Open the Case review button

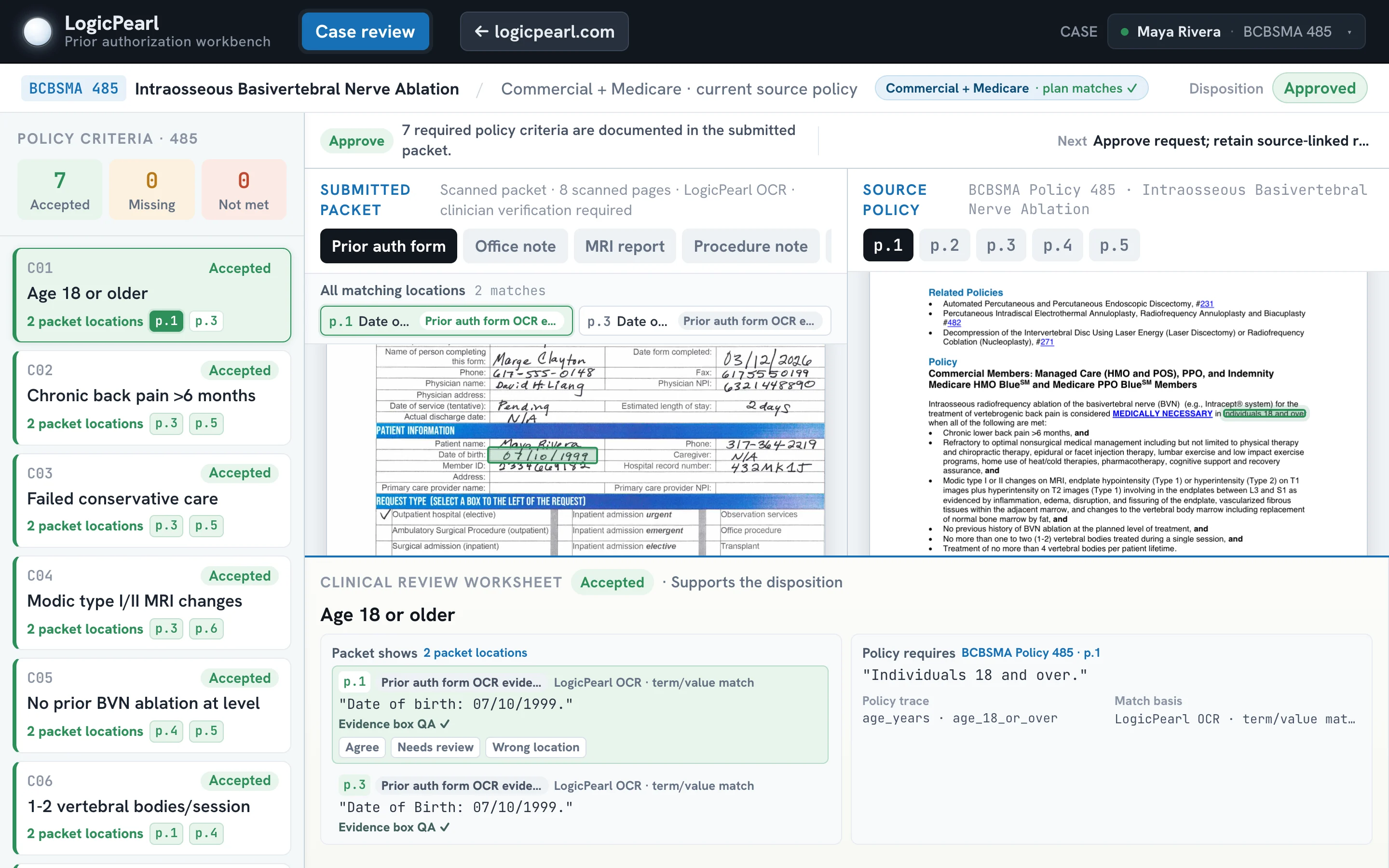click(x=365, y=31)
